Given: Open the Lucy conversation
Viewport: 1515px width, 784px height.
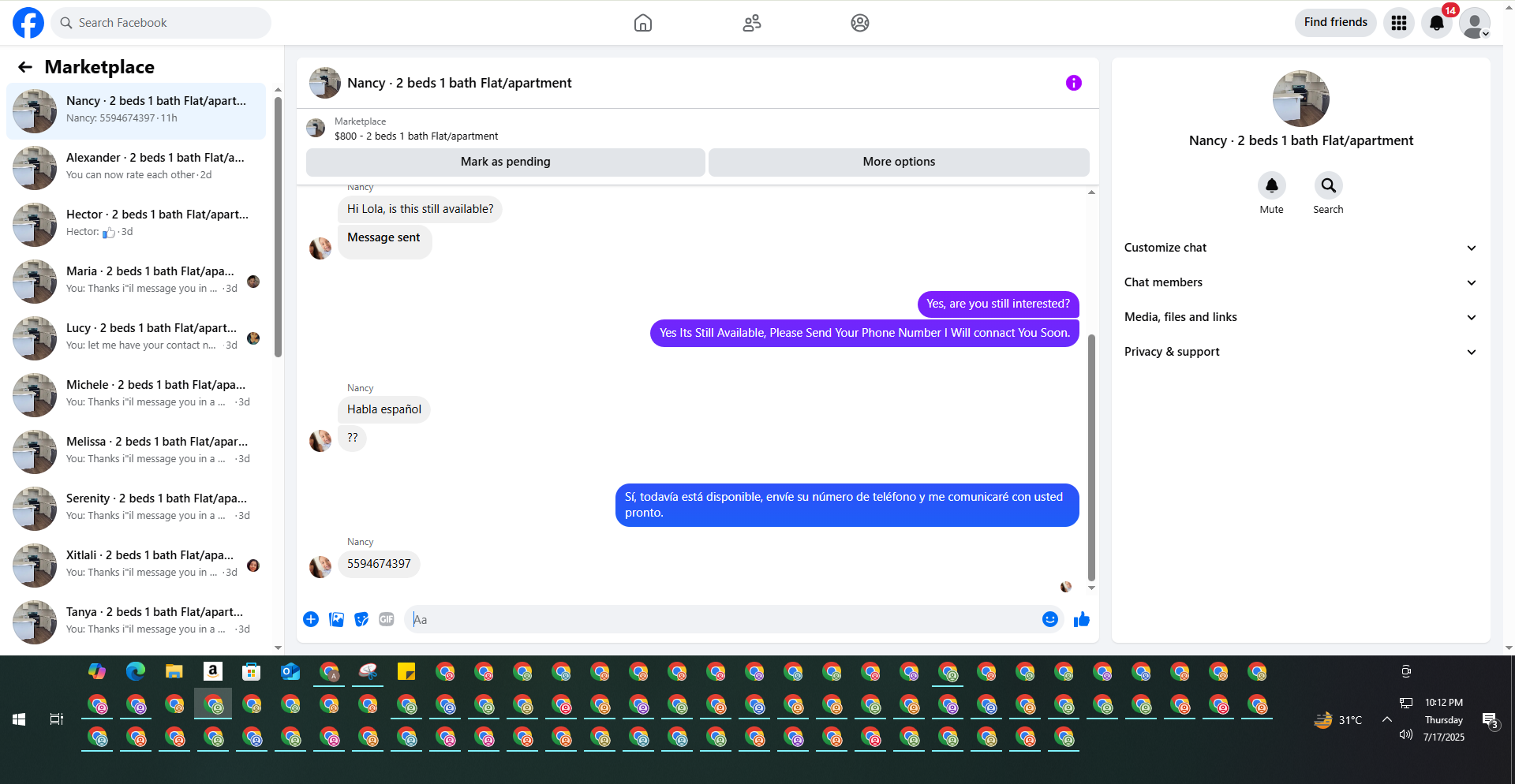Looking at the screenshot, I should tap(137, 338).
